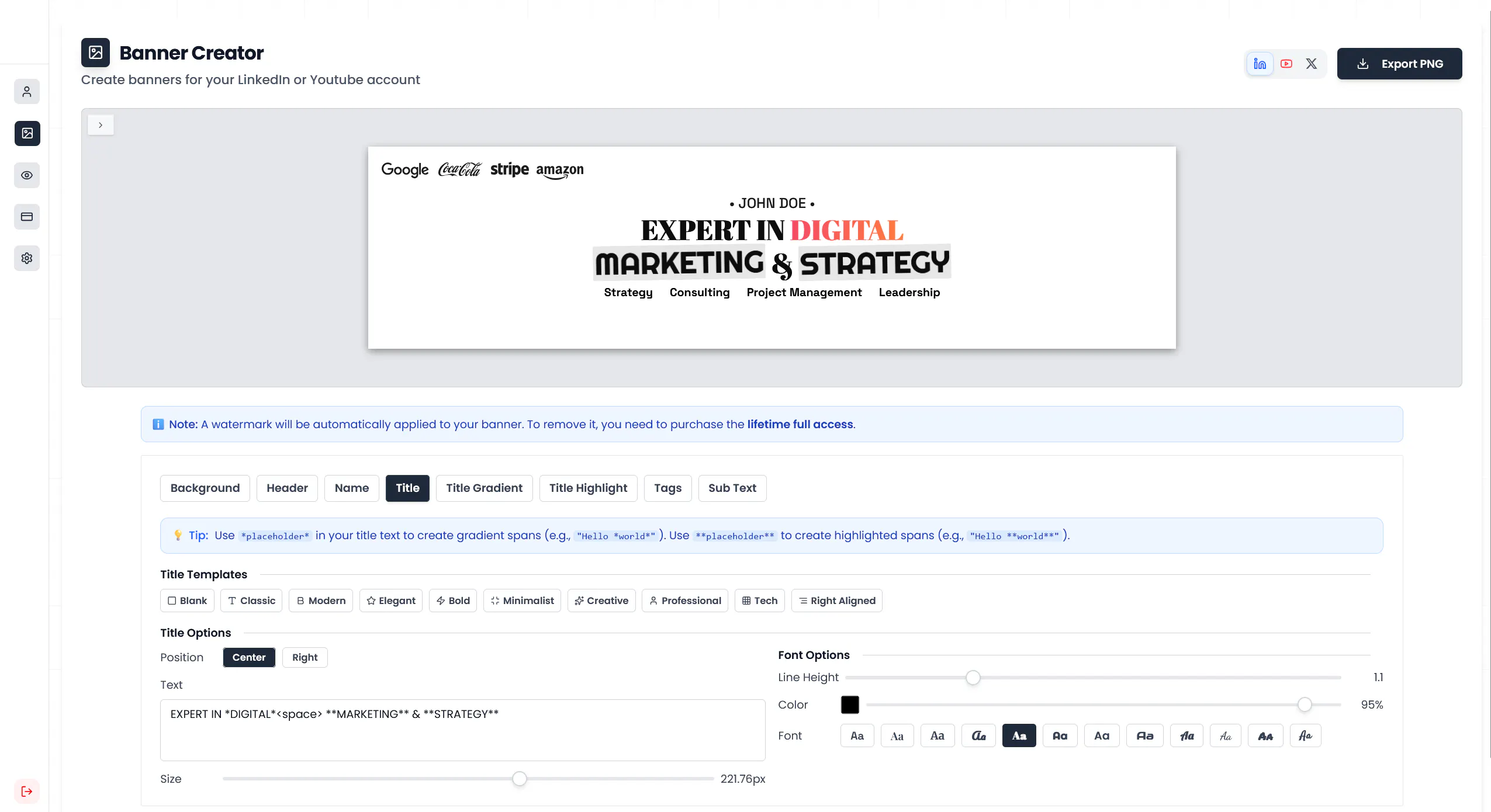
Task: Apply the Bold title template
Action: [453, 601]
